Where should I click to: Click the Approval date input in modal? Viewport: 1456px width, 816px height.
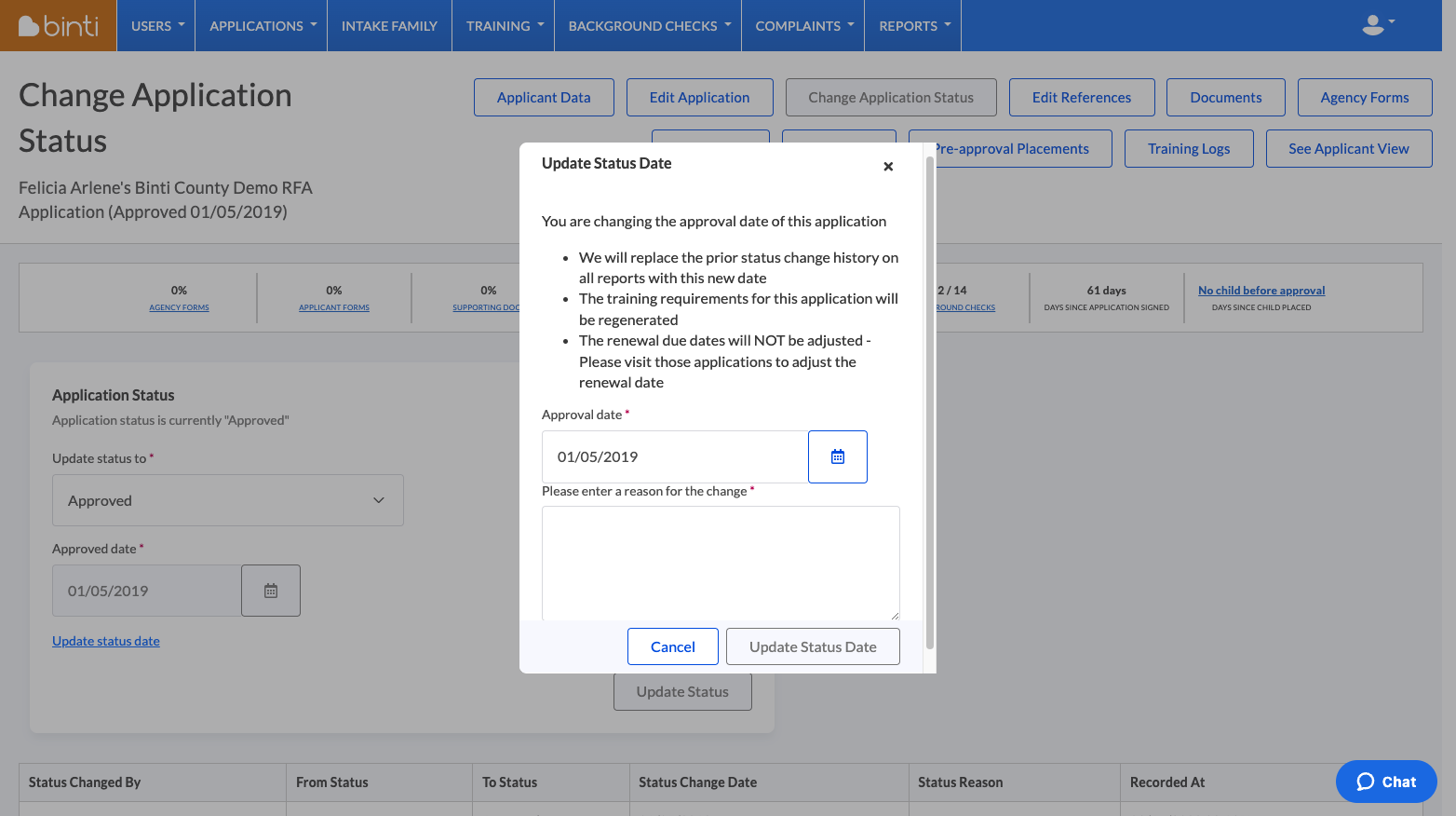(x=675, y=456)
